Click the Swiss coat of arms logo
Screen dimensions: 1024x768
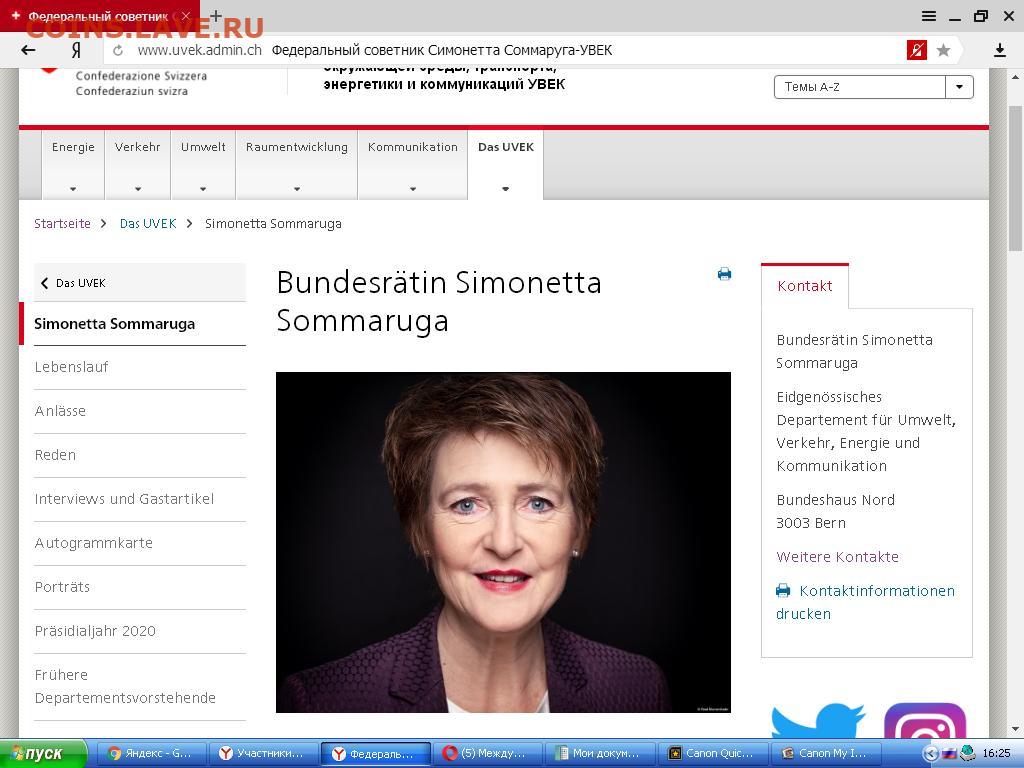pyautogui.click(x=49, y=71)
